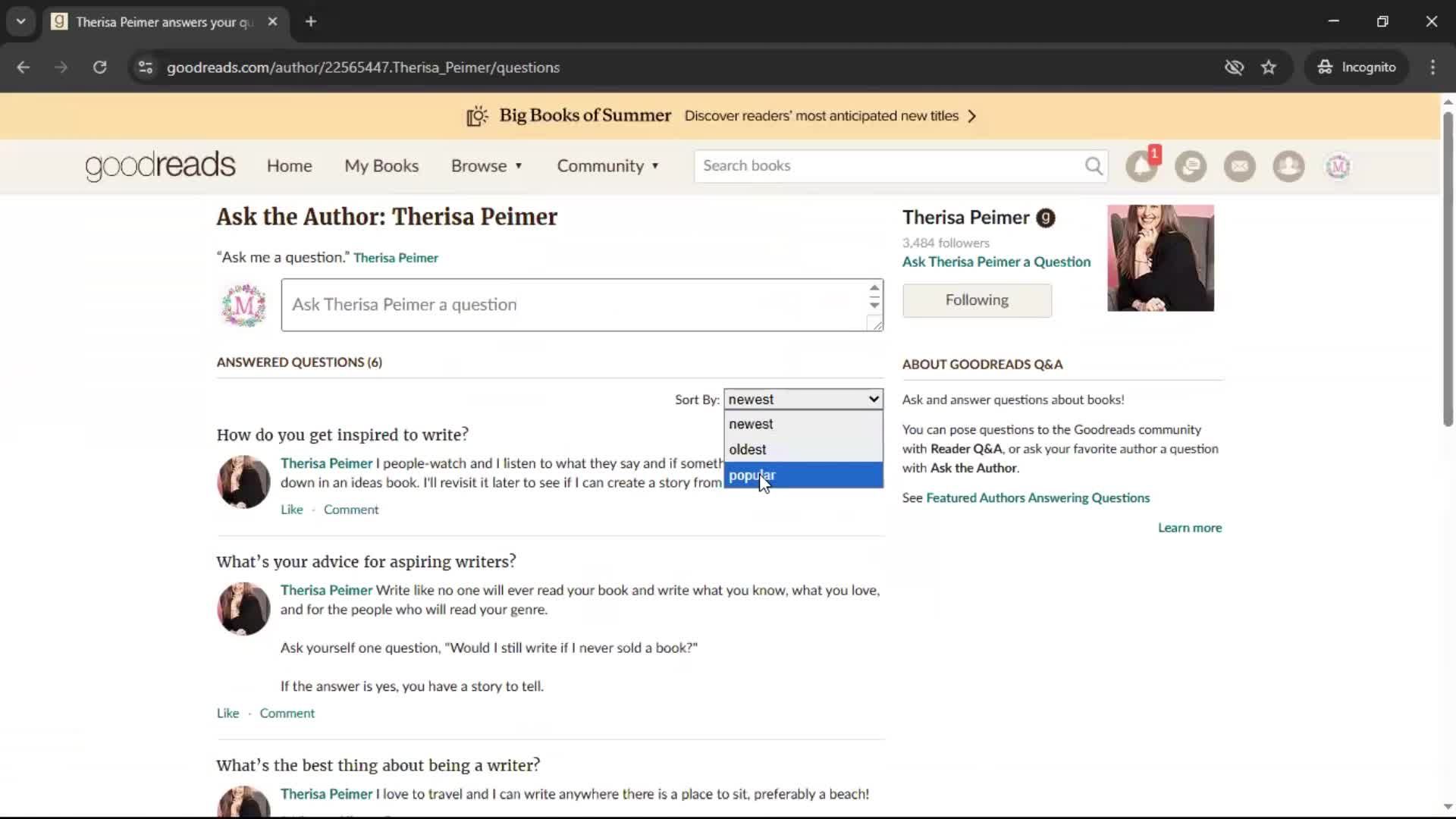Click the banner chevron arrow
Image resolution: width=1456 pixels, height=819 pixels.
point(972,116)
